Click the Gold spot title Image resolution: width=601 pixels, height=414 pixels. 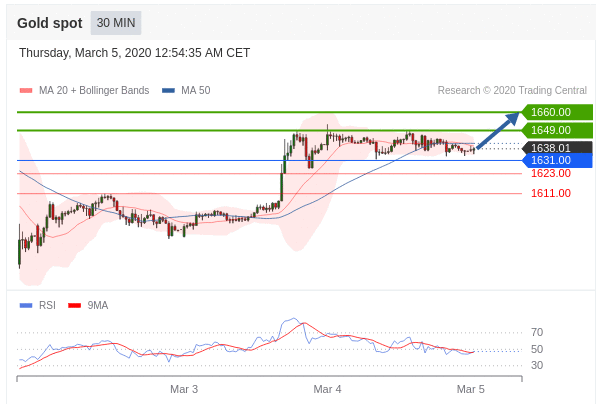pyautogui.click(x=49, y=23)
